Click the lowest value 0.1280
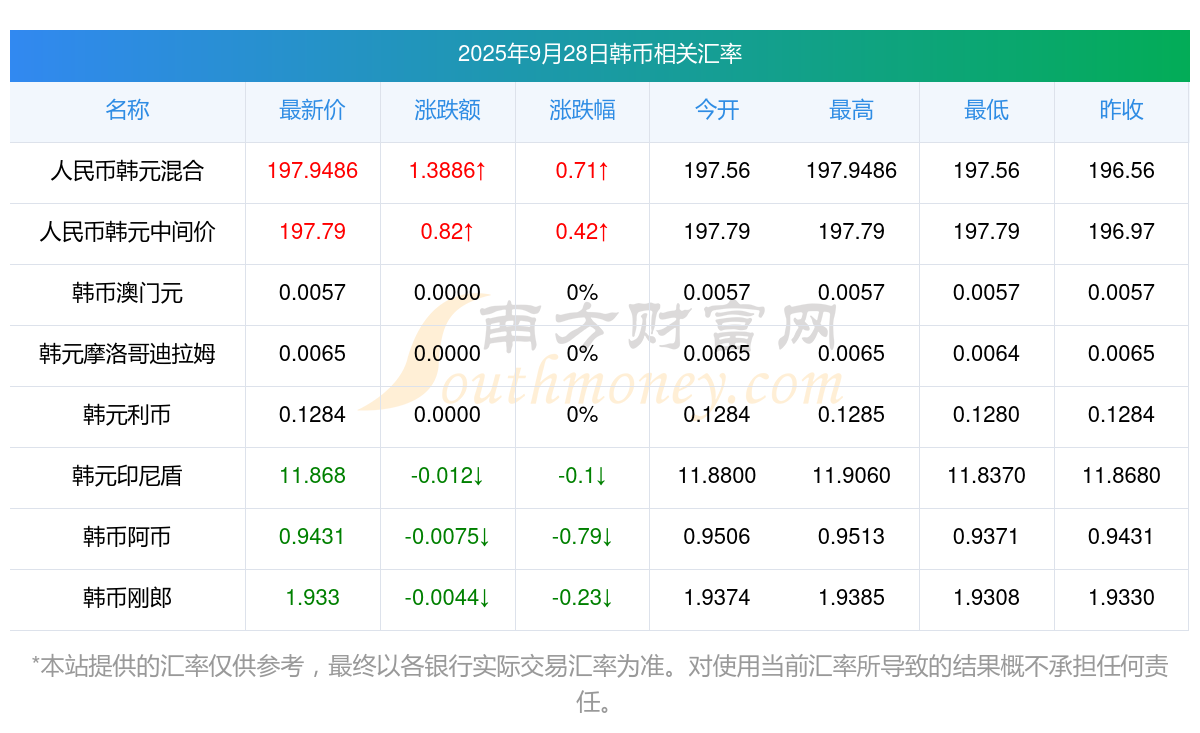The image size is (1200, 733). click(986, 415)
